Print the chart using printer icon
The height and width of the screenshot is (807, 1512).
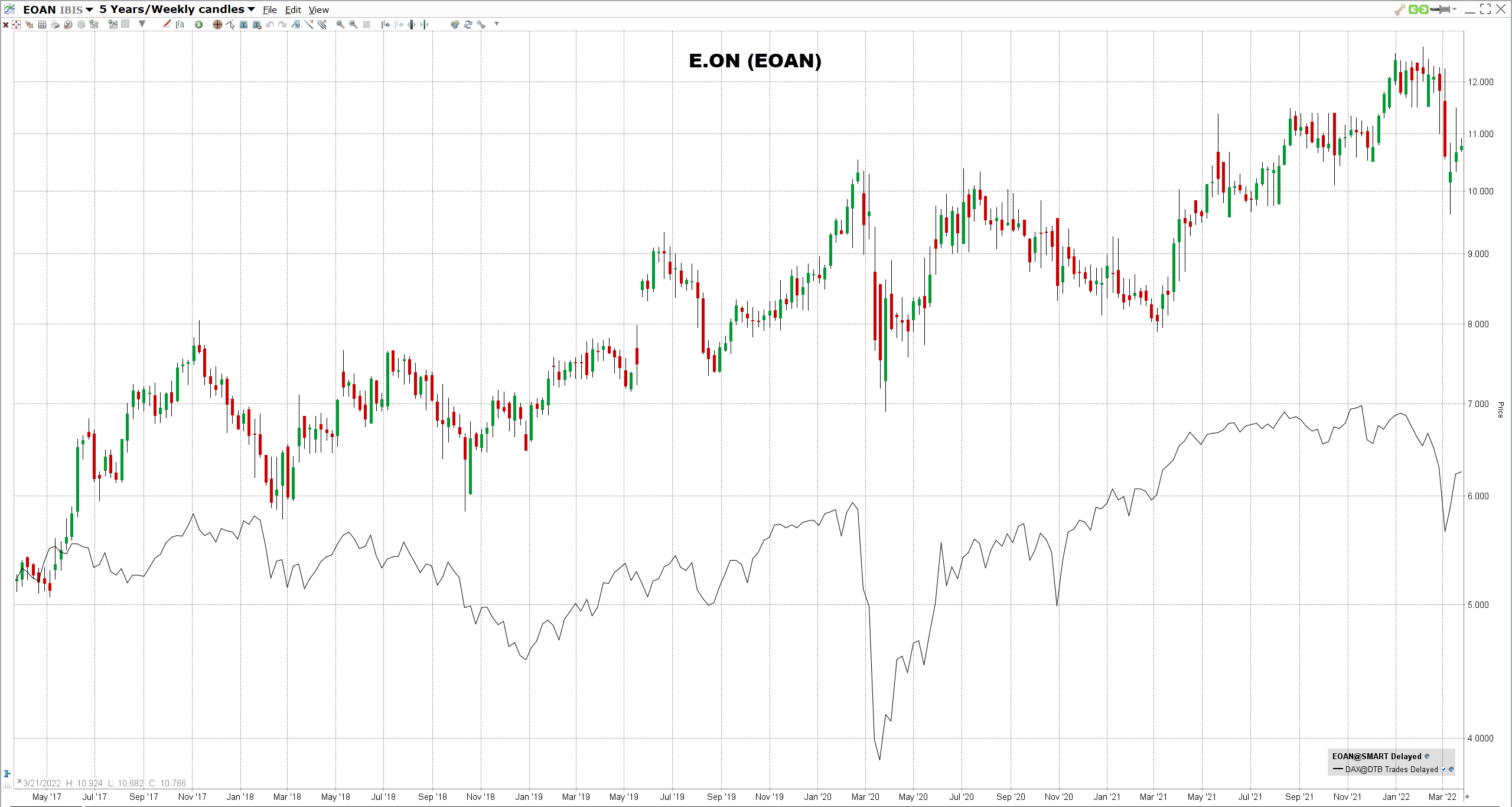(55, 24)
